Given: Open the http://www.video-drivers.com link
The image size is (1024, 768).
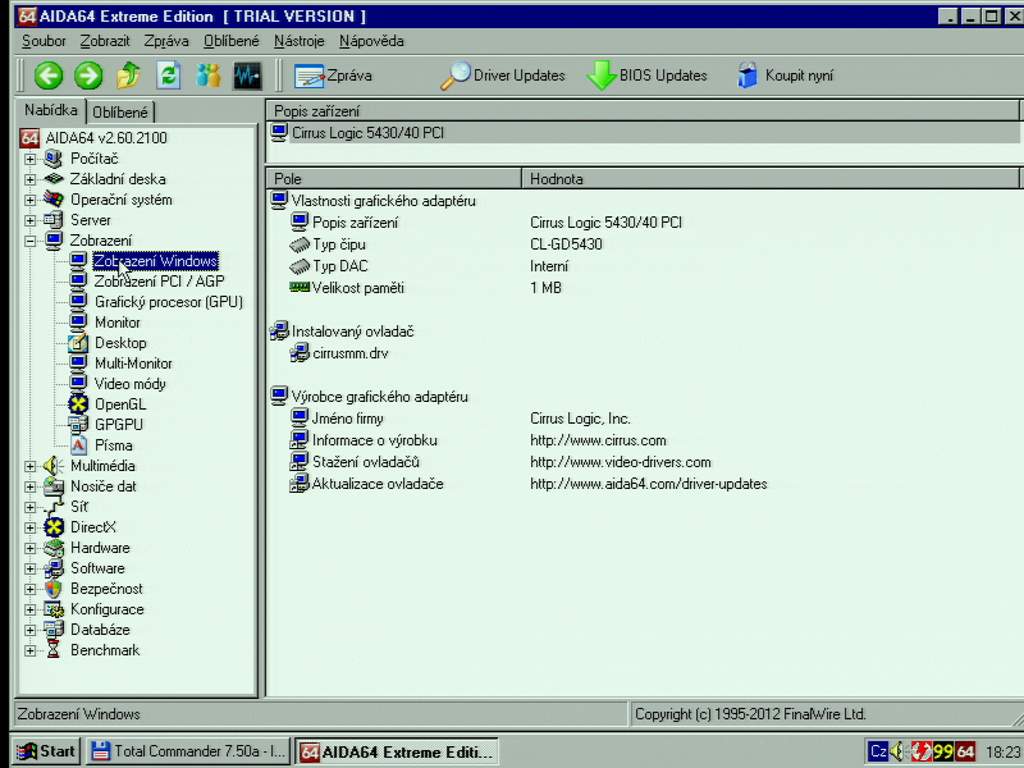Looking at the screenshot, I should coord(620,462).
